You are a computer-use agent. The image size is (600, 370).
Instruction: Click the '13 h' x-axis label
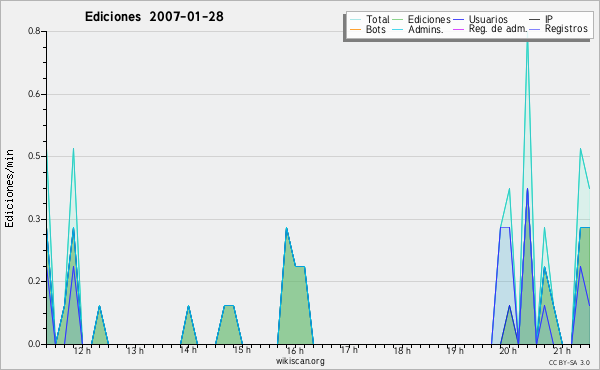(x=135, y=350)
